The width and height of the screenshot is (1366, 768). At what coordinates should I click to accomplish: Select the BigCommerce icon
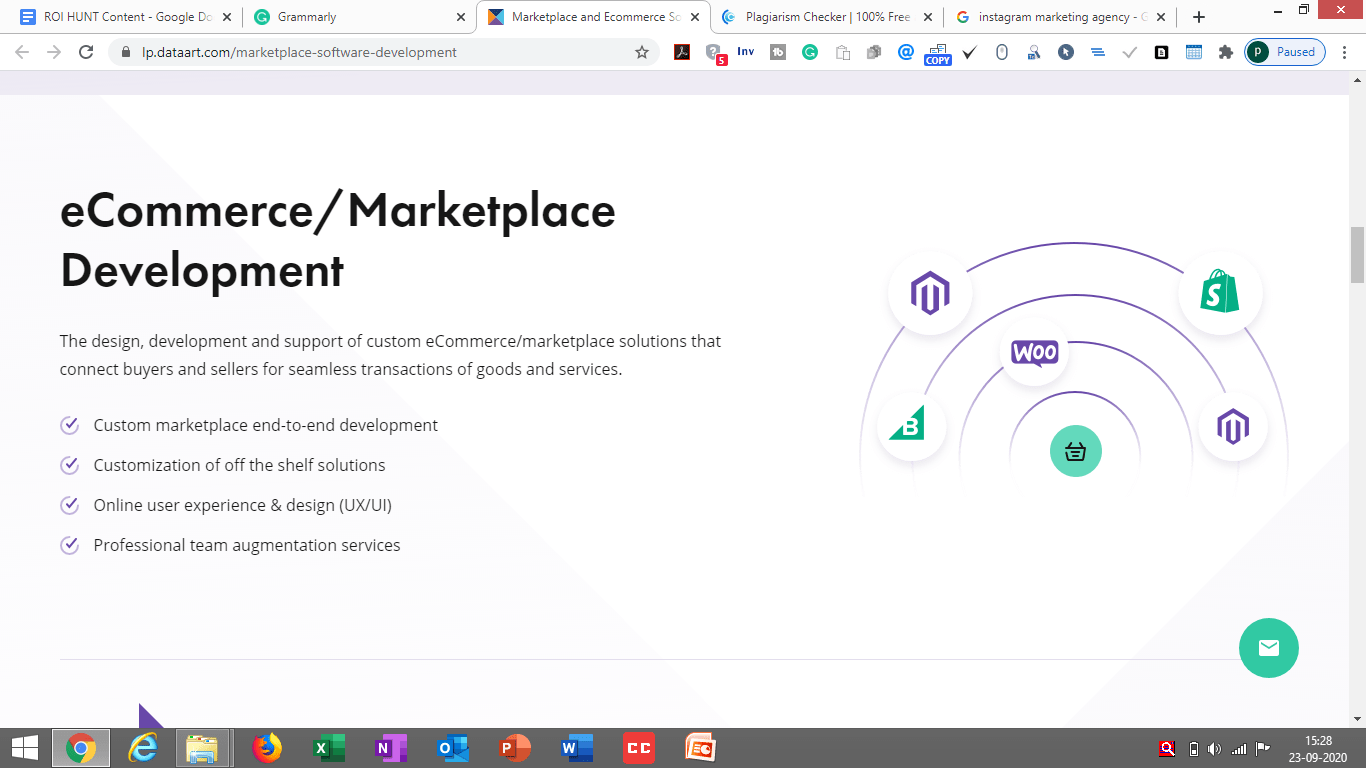tap(911, 426)
